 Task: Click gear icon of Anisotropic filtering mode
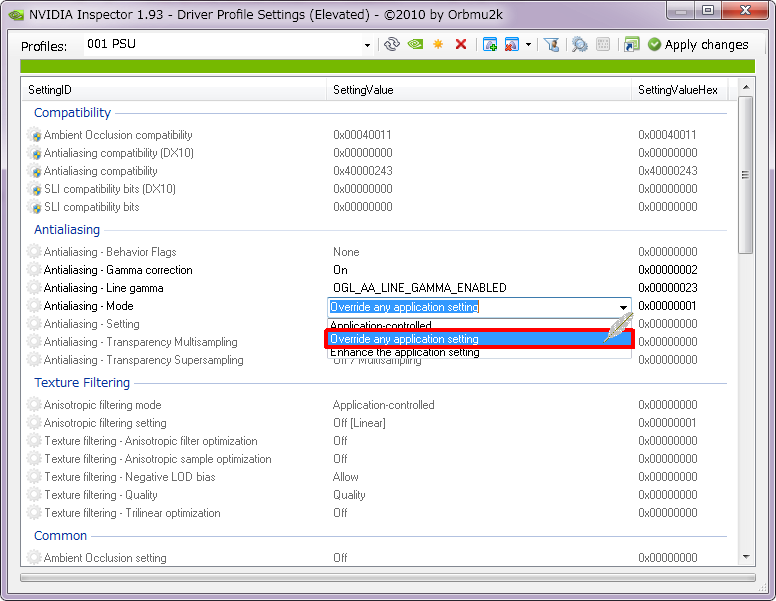(34, 405)
